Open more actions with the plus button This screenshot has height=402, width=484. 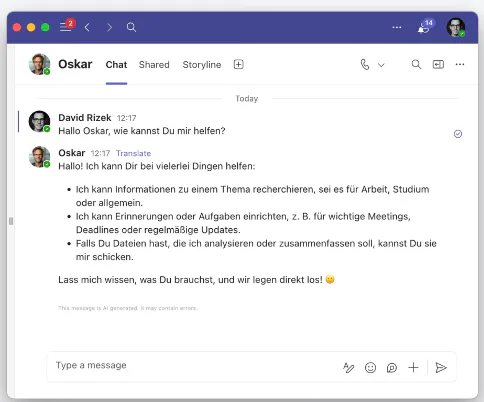[x=413, y=367]
